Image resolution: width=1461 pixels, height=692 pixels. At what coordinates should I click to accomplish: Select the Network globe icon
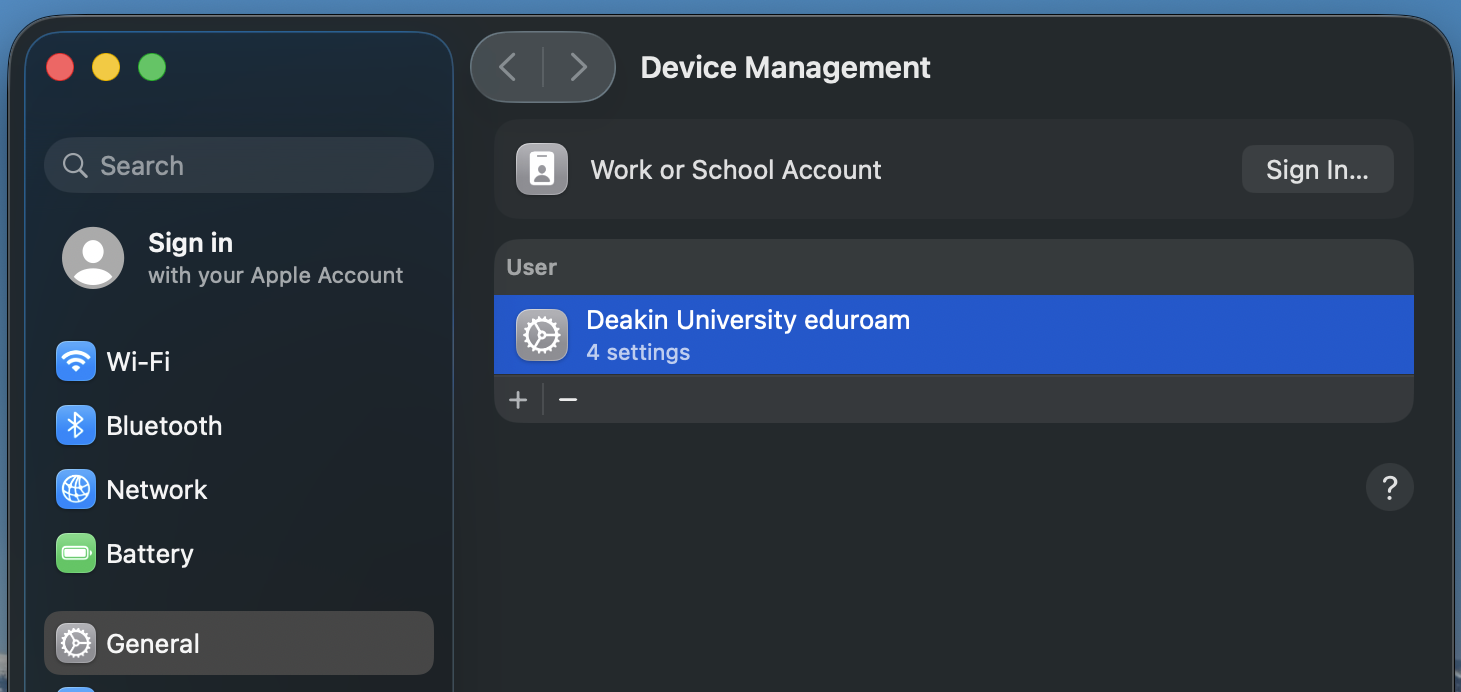point(76,490)
